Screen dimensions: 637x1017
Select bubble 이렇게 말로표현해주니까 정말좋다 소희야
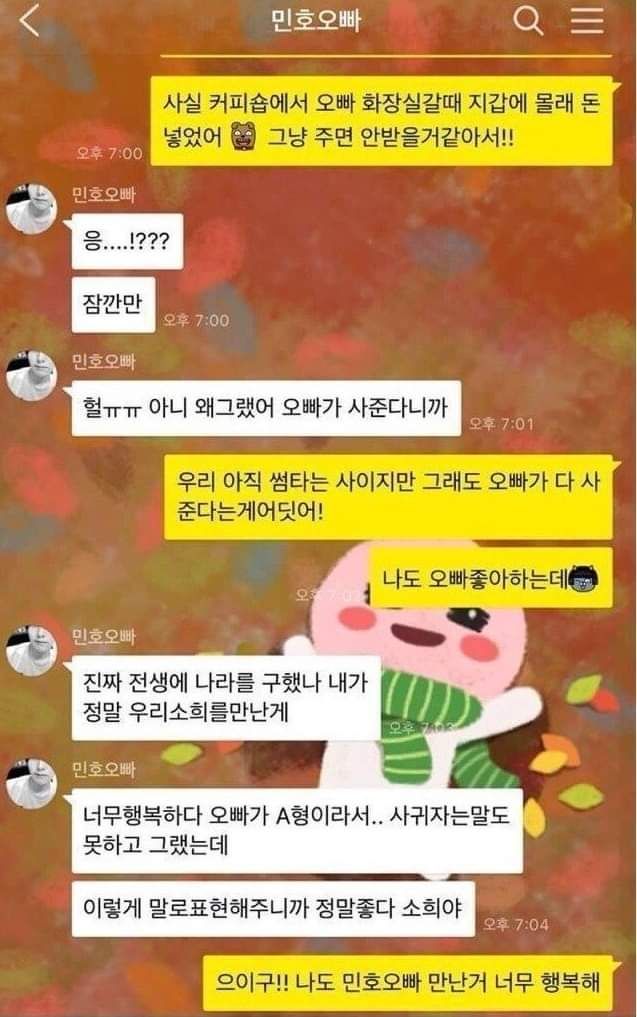click(x=273, y=909)
